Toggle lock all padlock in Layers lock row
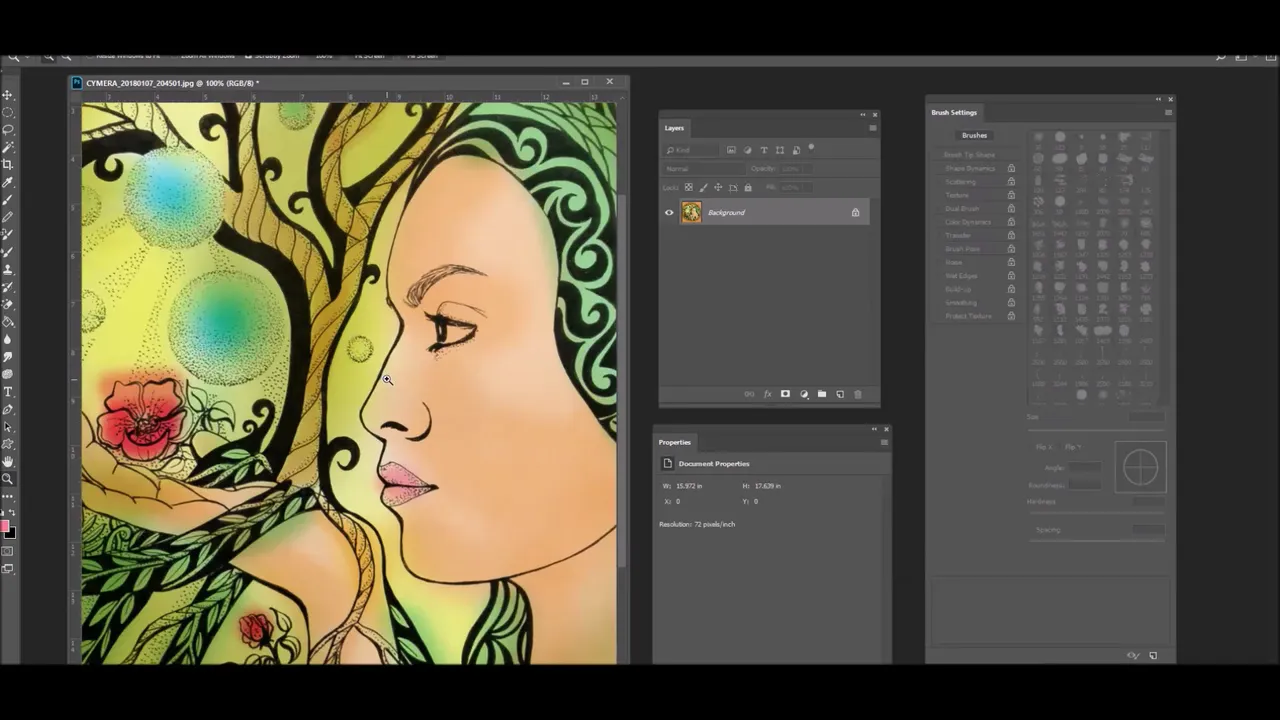 (748, 187)
